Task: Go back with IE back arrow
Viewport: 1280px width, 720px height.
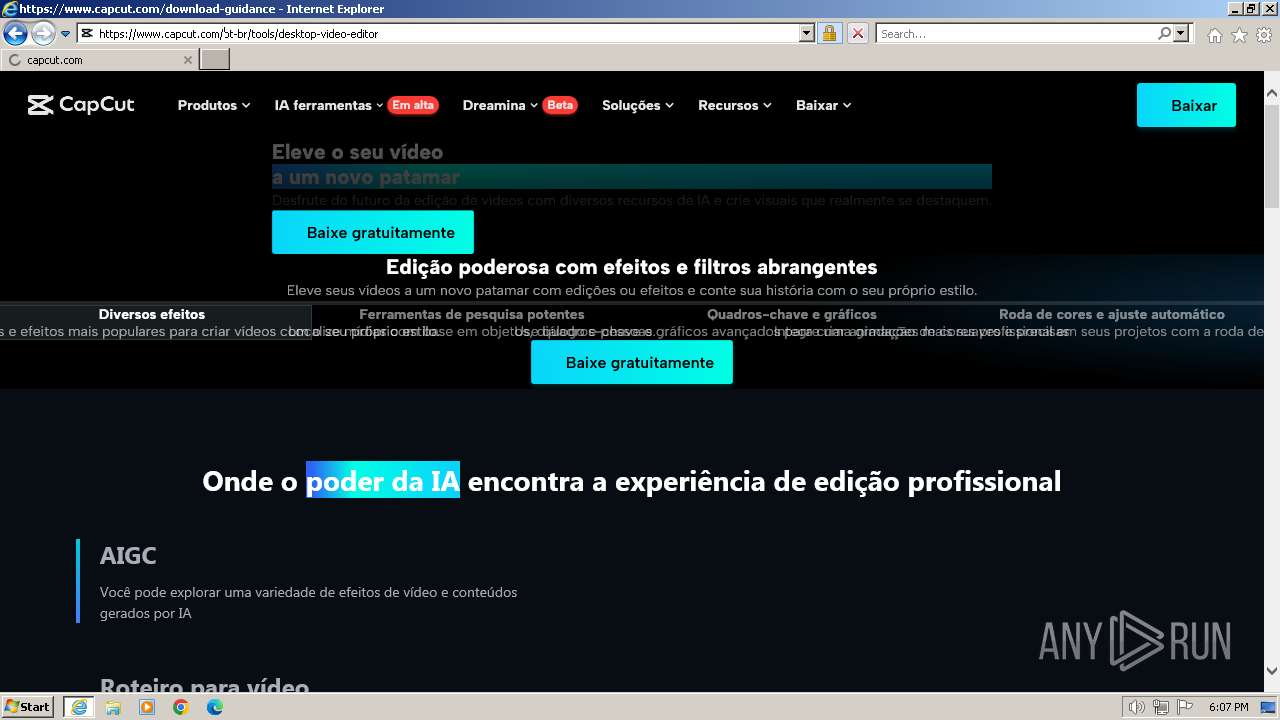Action: 15,33
